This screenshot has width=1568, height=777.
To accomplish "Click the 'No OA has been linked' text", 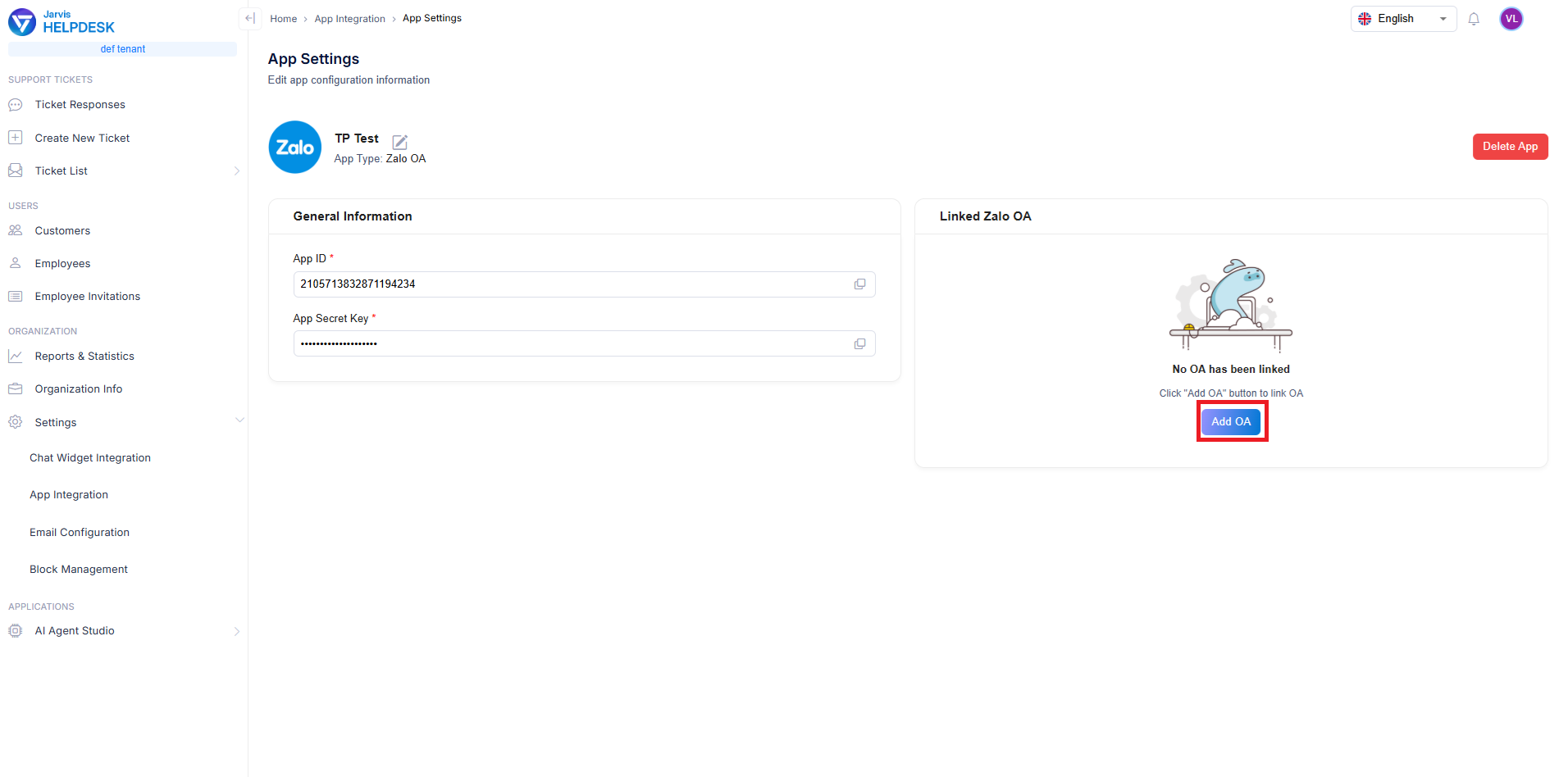I will click(x=1231, y=369).
